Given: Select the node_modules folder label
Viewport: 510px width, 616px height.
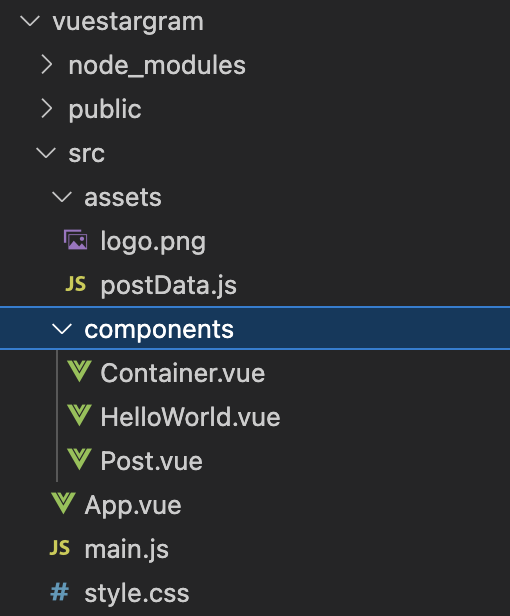Looking at the screenshot, I should coord(157,65).
